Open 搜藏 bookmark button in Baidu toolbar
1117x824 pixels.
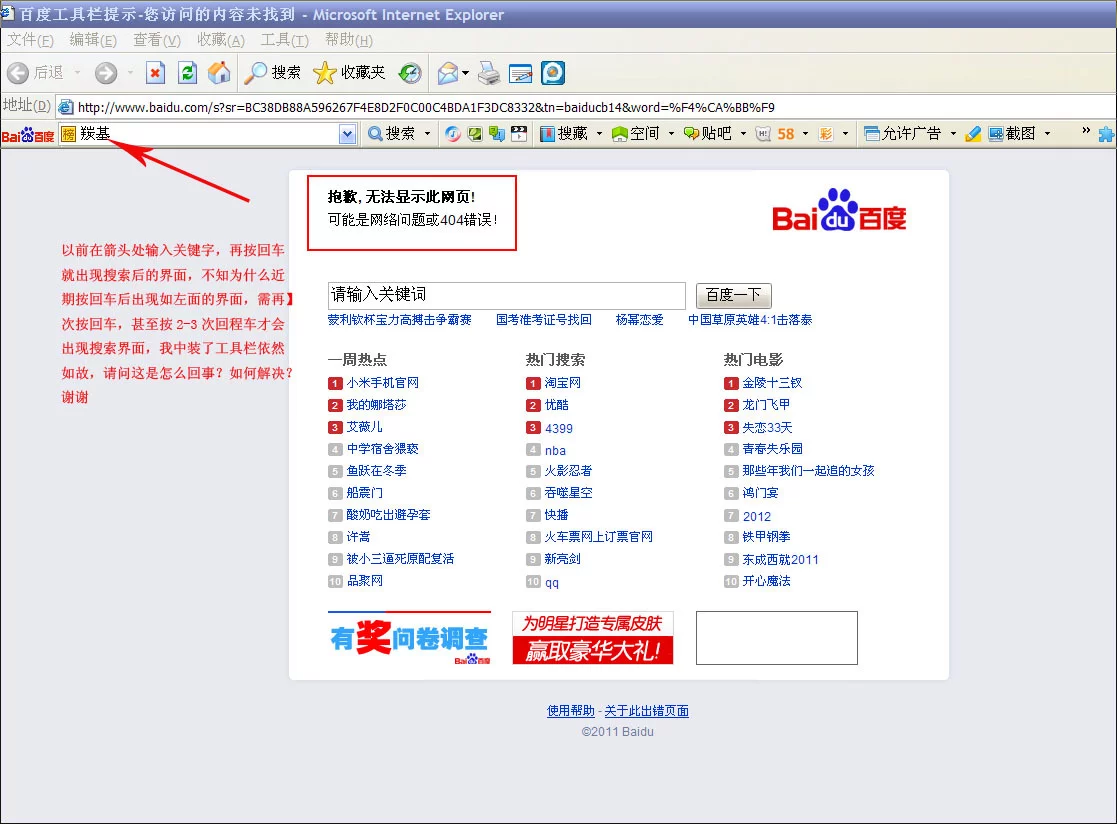tap(564, 133)
